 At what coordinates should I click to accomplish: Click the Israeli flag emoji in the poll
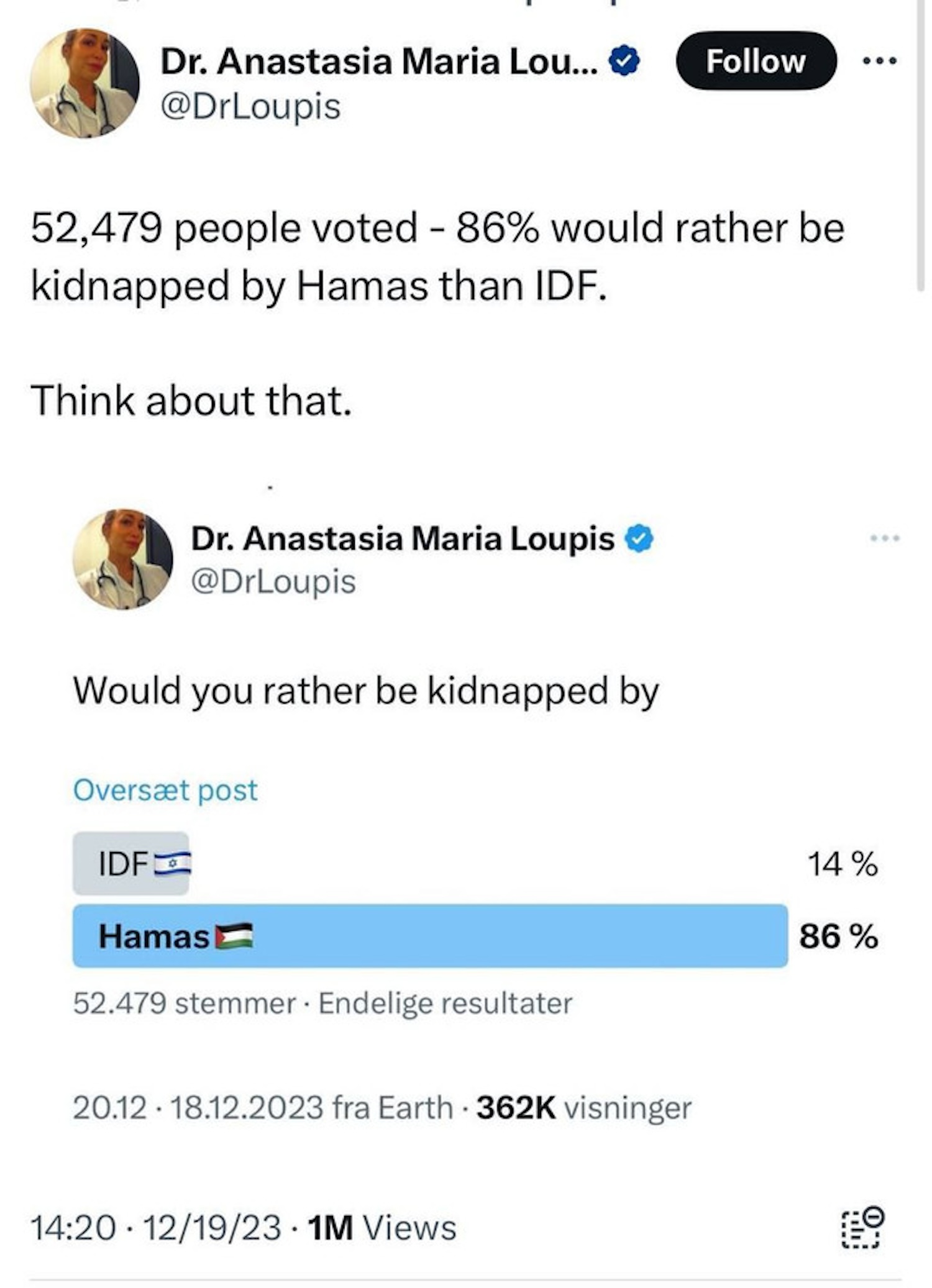pos(173,864)
